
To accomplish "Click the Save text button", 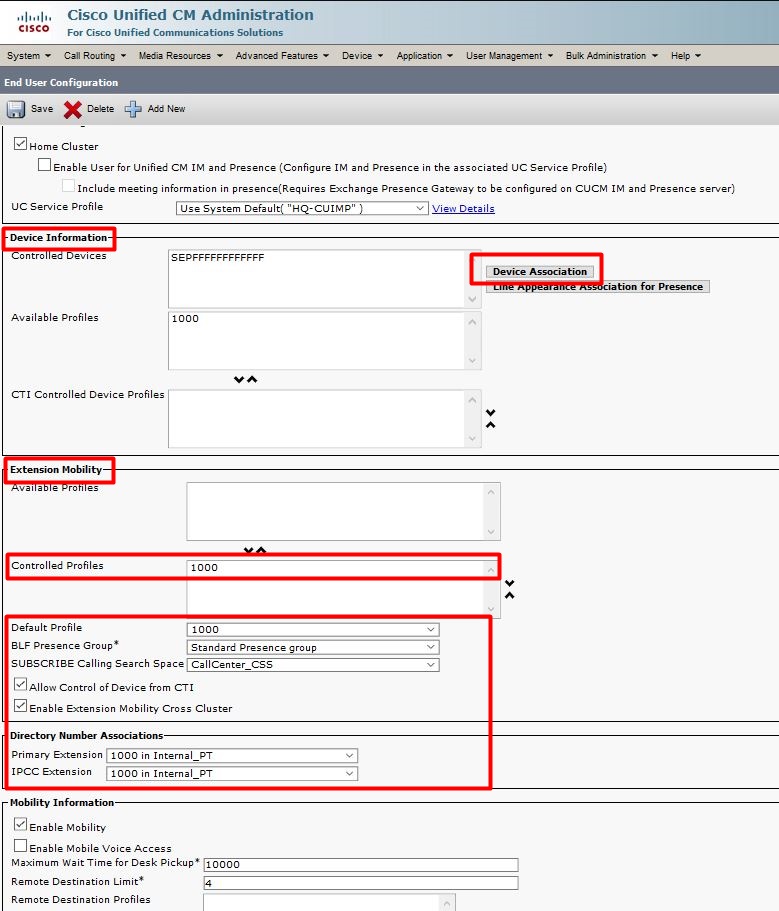I will pos(42,109).
